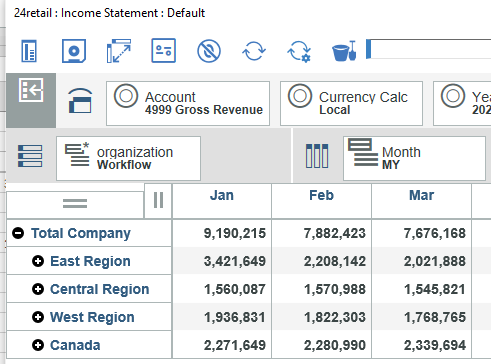491x364 pixels.
Task: Click the context window icon beside Account
Action: pos(80,101)
